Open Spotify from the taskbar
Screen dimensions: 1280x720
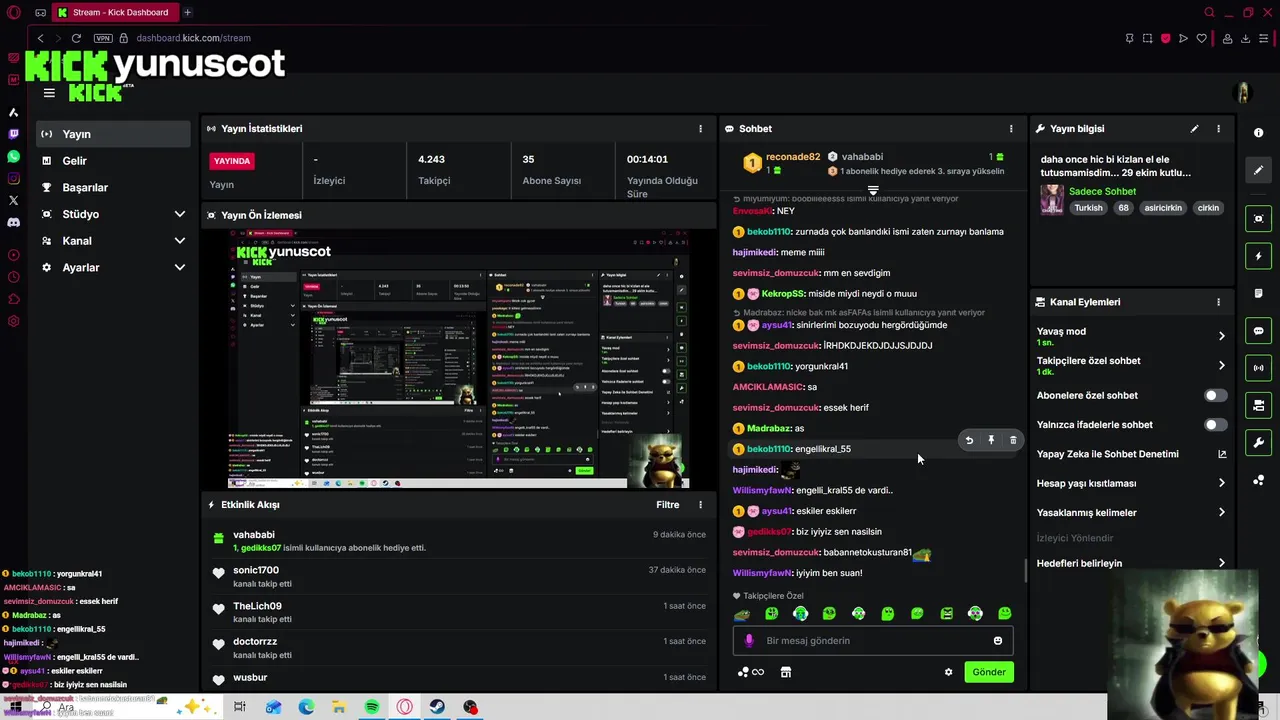pos(372,707)
